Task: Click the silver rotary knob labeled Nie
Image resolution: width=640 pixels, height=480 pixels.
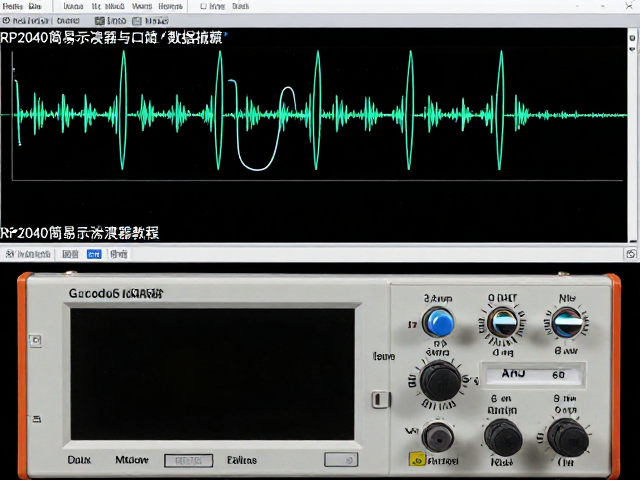Action: [567, 322]
